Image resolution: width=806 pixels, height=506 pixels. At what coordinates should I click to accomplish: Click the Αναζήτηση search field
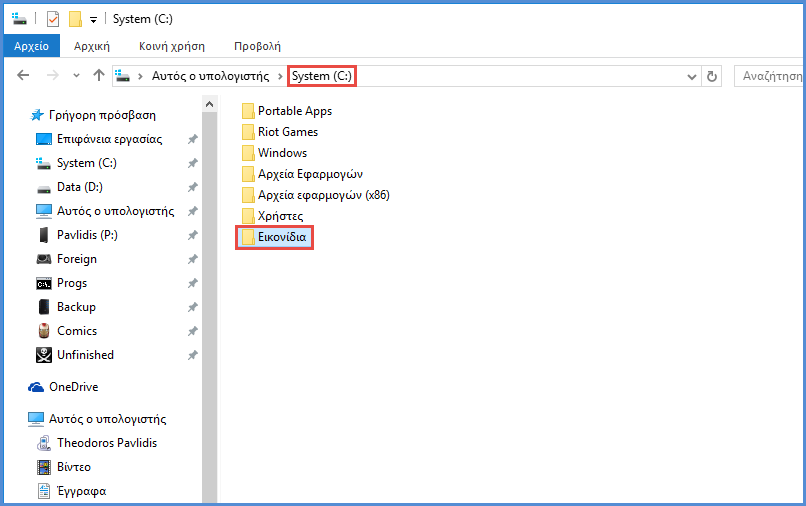pyautogui.click(x=770, y=76)
